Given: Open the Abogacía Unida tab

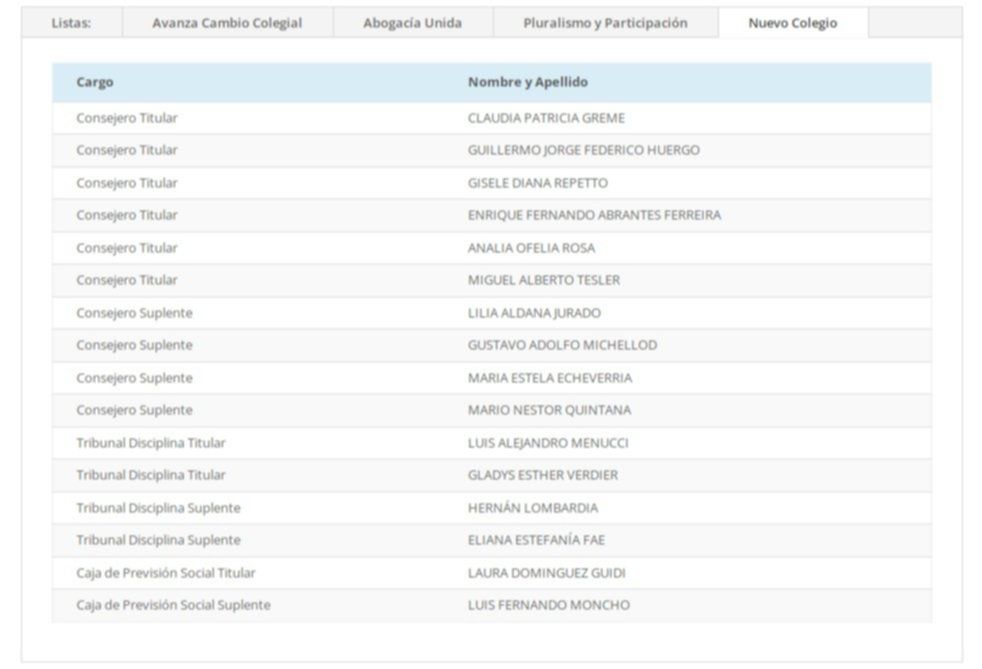Looking at the screenshot, I should point(412,23).
